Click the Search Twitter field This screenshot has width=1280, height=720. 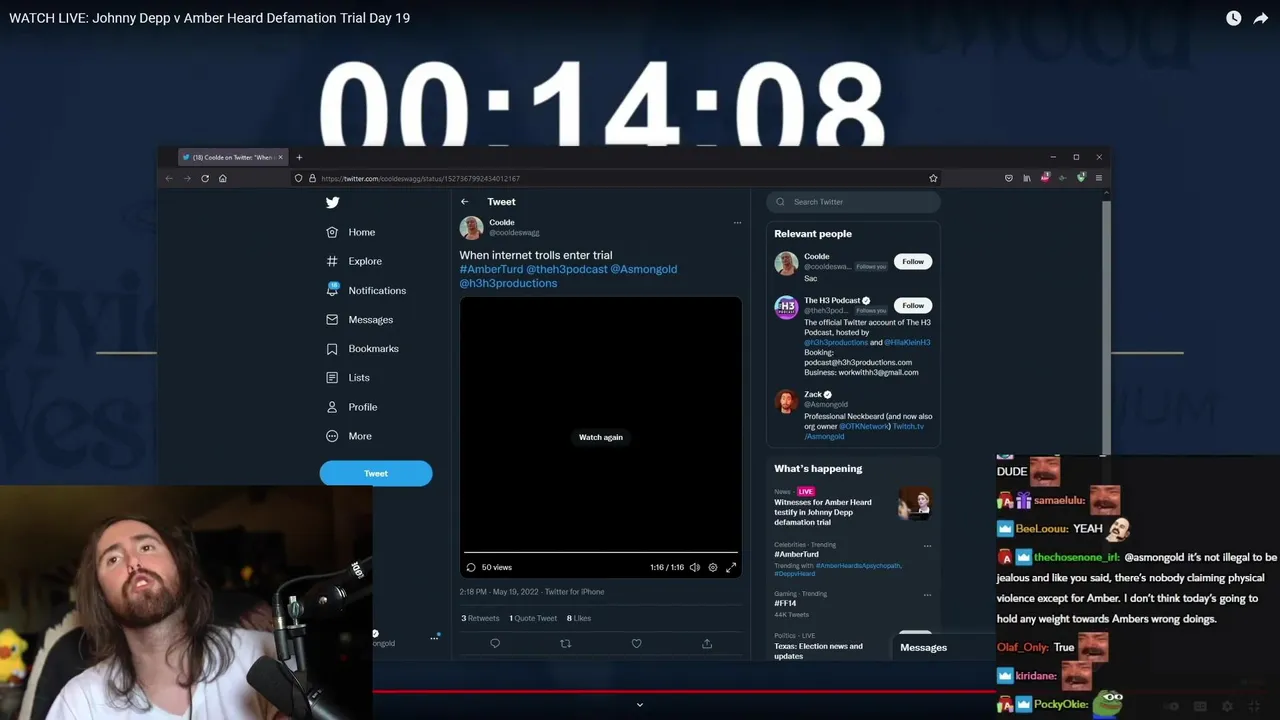(x=853, y=202)
